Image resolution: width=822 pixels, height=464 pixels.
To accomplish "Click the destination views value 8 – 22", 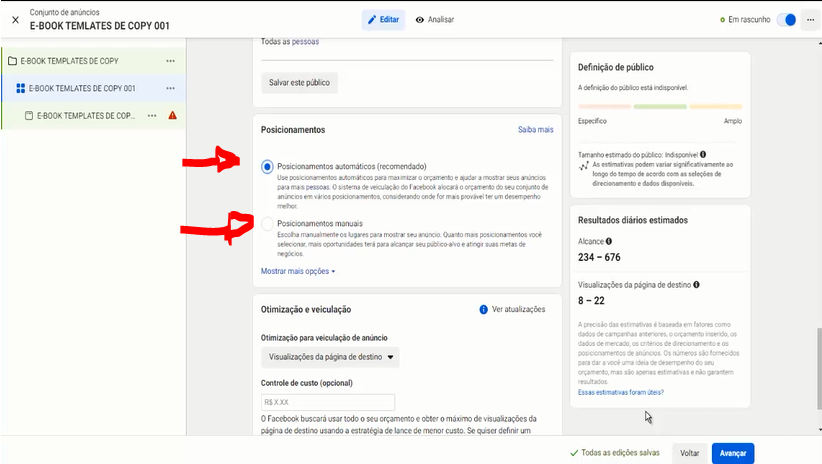I will [x=591, y=301].
